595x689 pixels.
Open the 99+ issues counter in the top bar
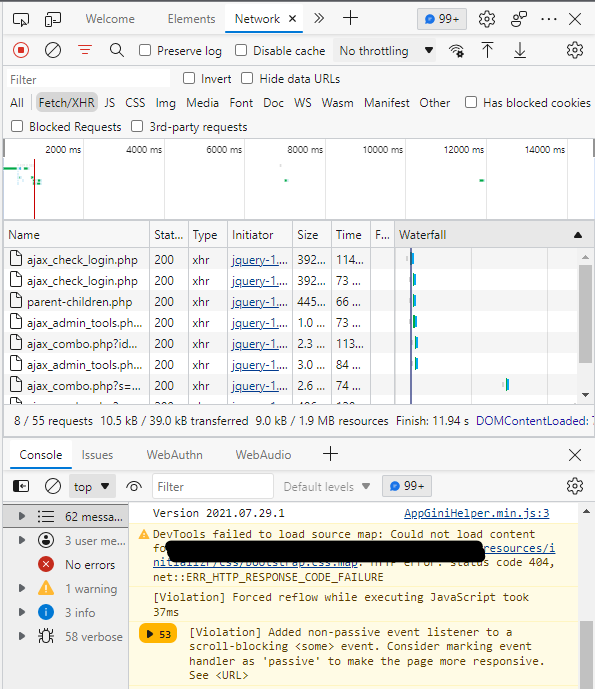[x=442, y=19]
